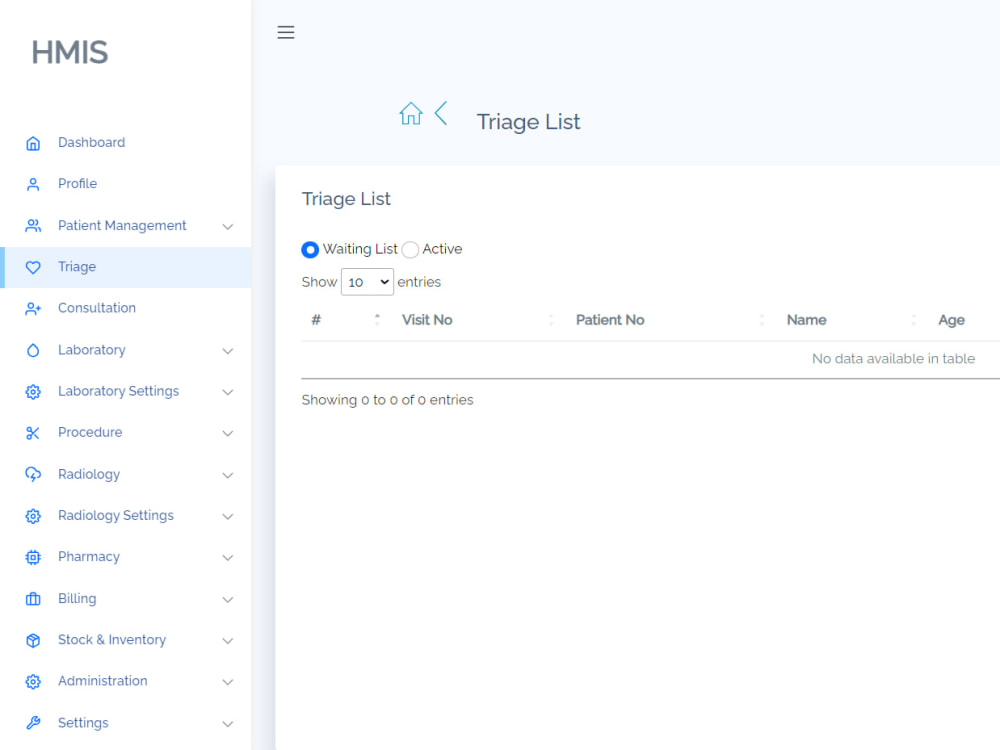Click the Radiology Settings gear icon

click(x=33, y=516)
